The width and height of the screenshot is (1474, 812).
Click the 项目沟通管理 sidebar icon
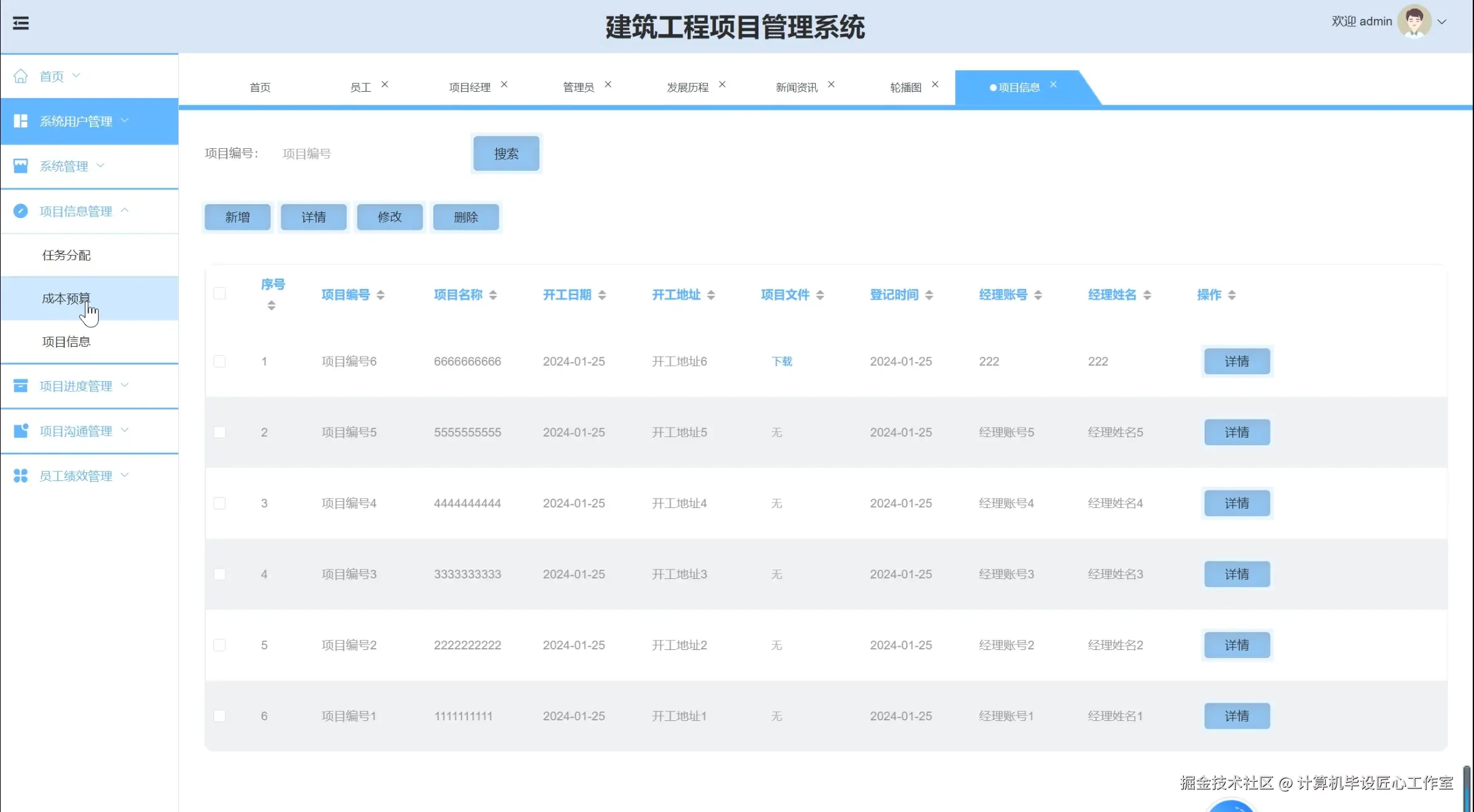coord(21,431)
